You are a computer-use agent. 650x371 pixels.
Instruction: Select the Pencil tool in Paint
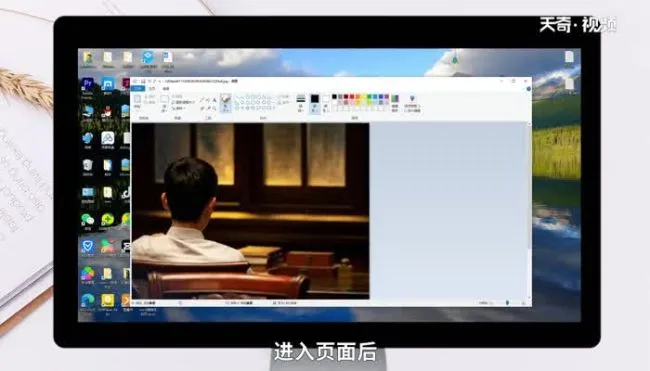(x=201, y=100)
